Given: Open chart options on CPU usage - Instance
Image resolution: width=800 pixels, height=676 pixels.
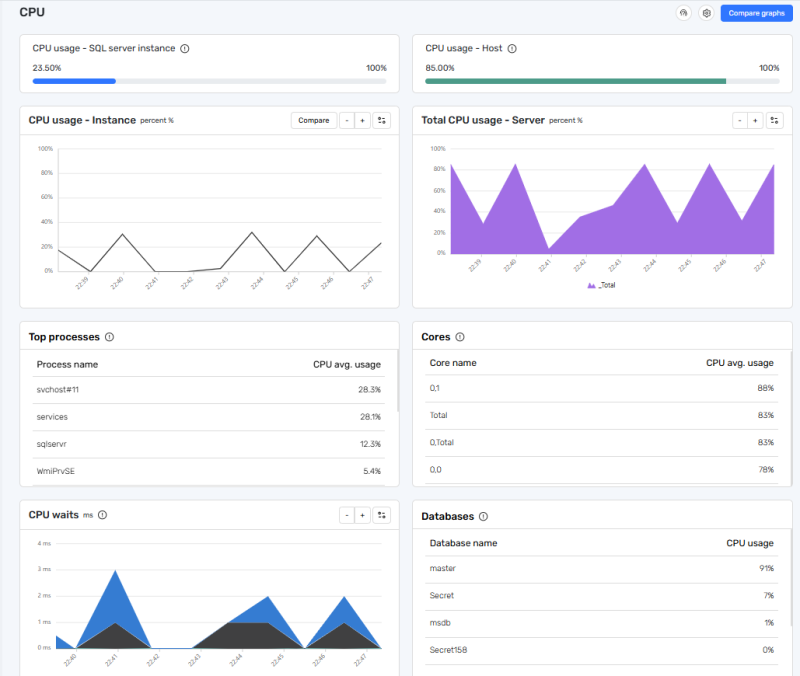Looking at the screenshot, I should tap(382, 120).
